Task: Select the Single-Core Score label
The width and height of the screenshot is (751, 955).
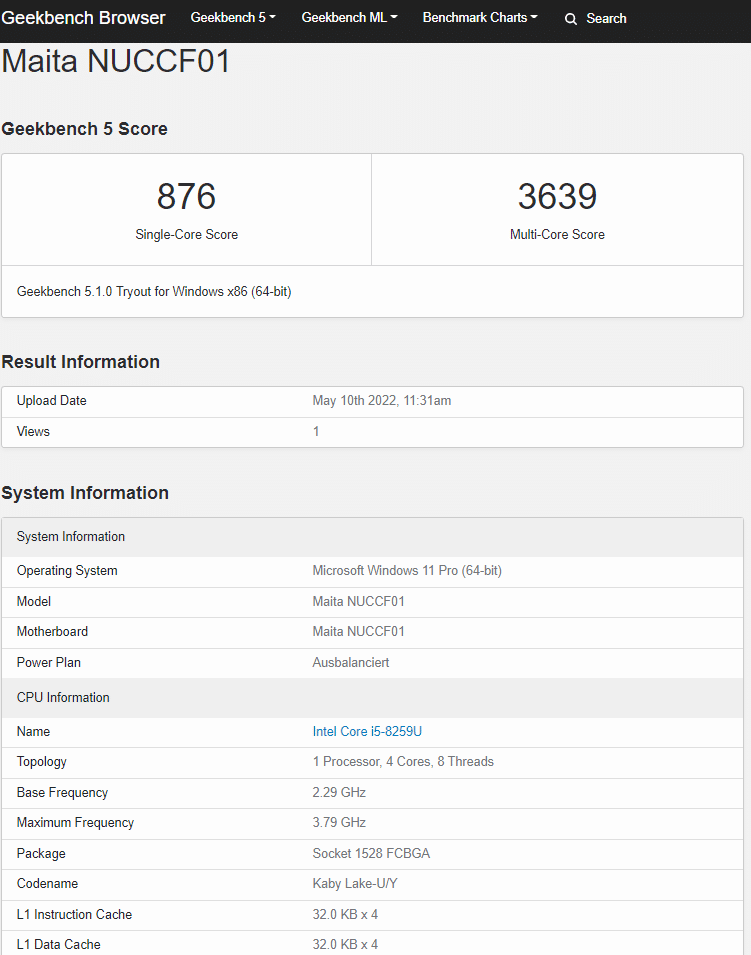Action: click(186, 234)
